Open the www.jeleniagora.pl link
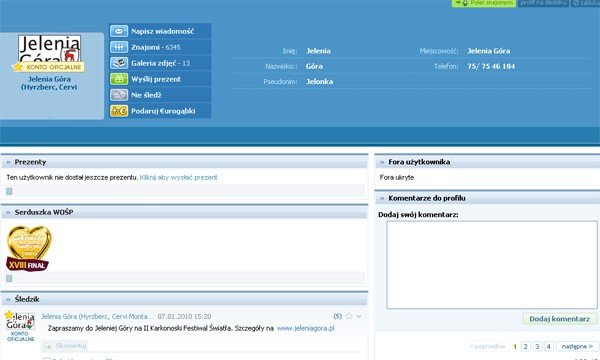Viewport: 600px width, 360px height. (305, 328)
